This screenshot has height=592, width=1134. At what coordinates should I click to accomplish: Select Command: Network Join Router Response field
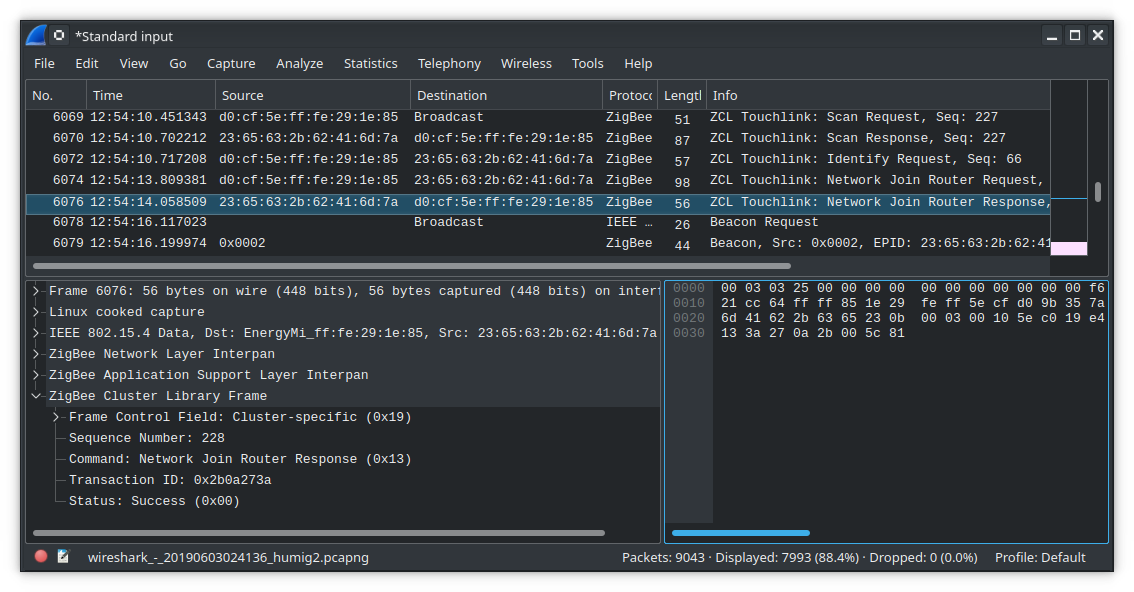(x=240, y=459)
